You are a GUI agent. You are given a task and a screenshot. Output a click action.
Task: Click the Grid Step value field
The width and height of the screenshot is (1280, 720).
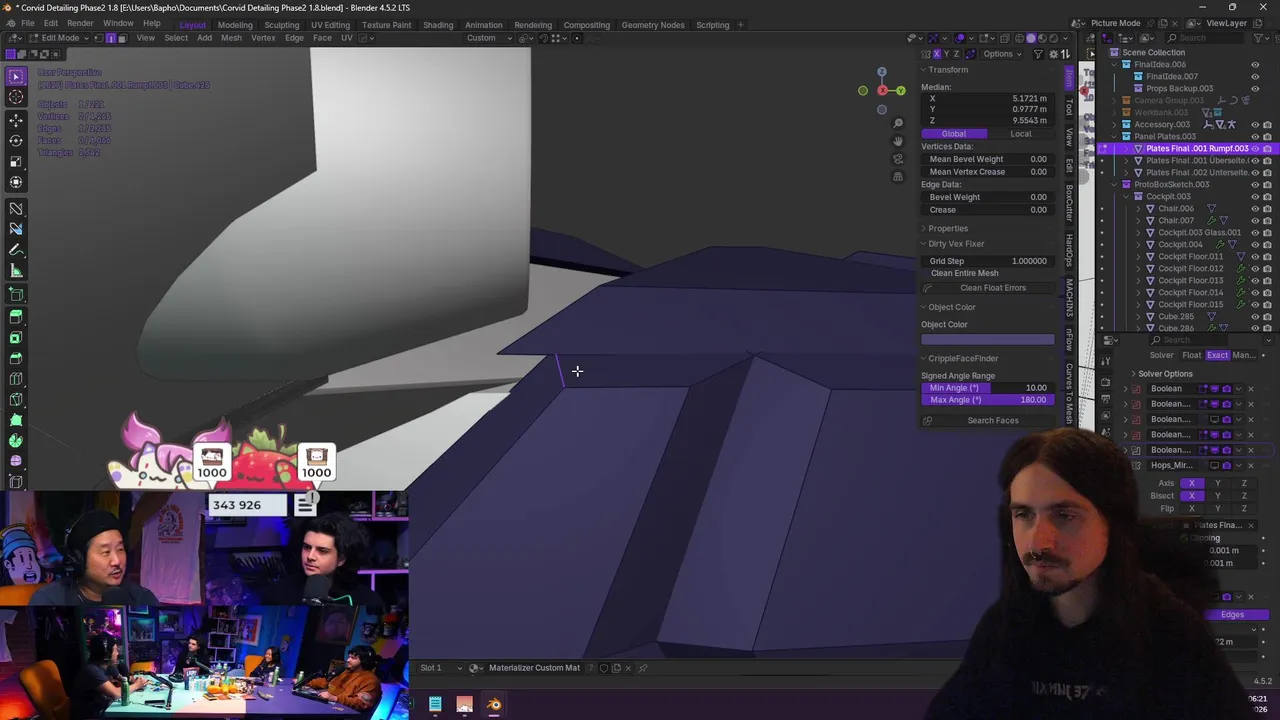(987, 261)
